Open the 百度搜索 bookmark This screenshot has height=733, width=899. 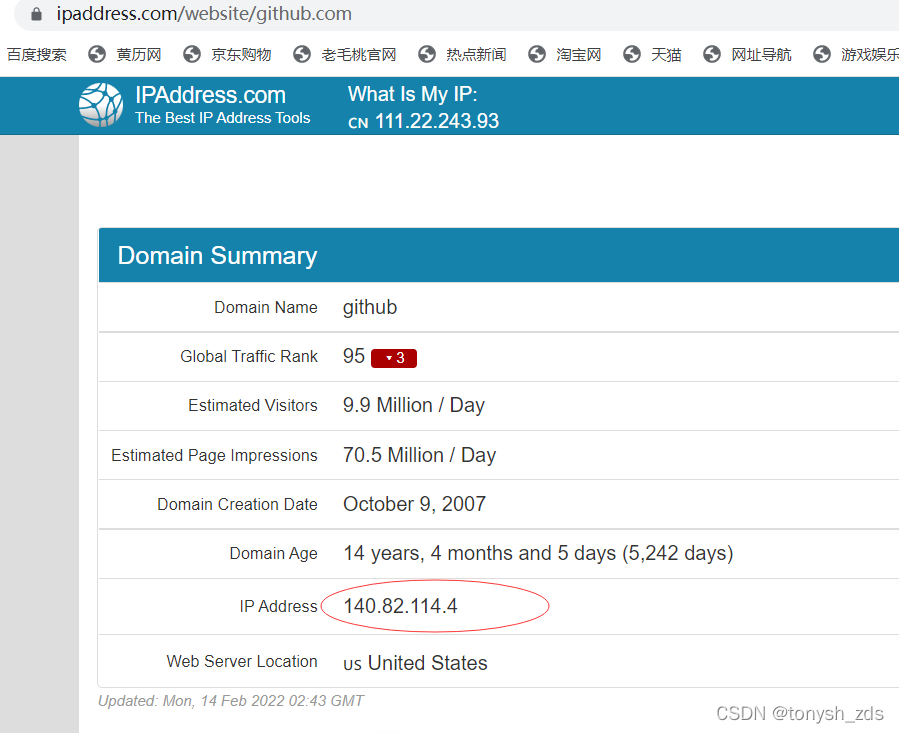(37, 54)
